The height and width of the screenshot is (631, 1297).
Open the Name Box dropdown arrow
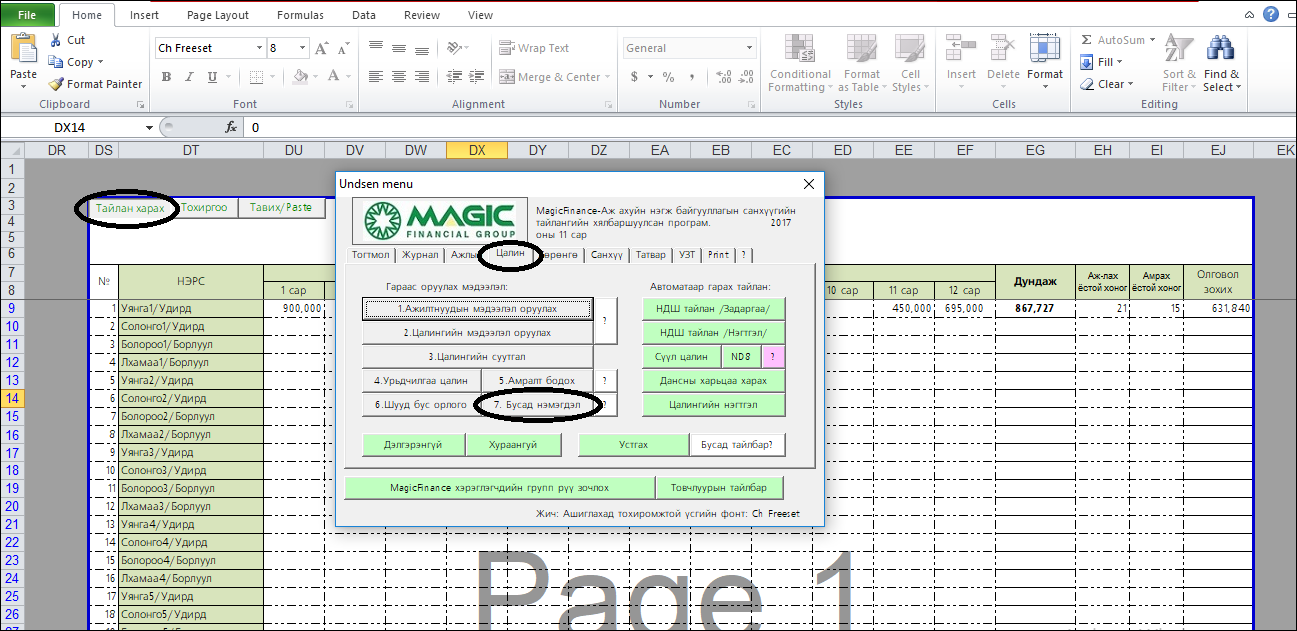pos(149,127)
